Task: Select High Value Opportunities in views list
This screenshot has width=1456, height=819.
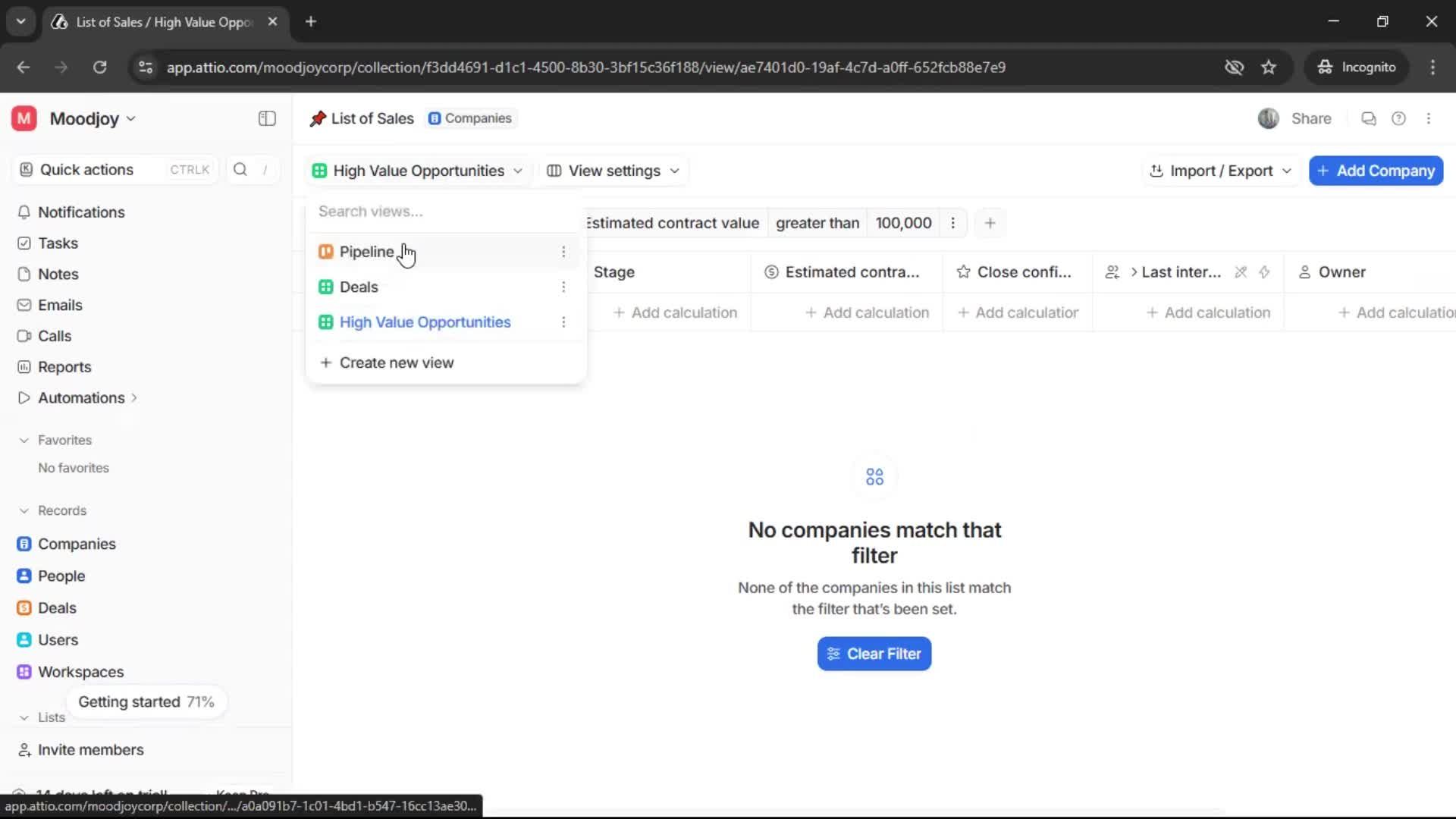Action: pos(425,322)
